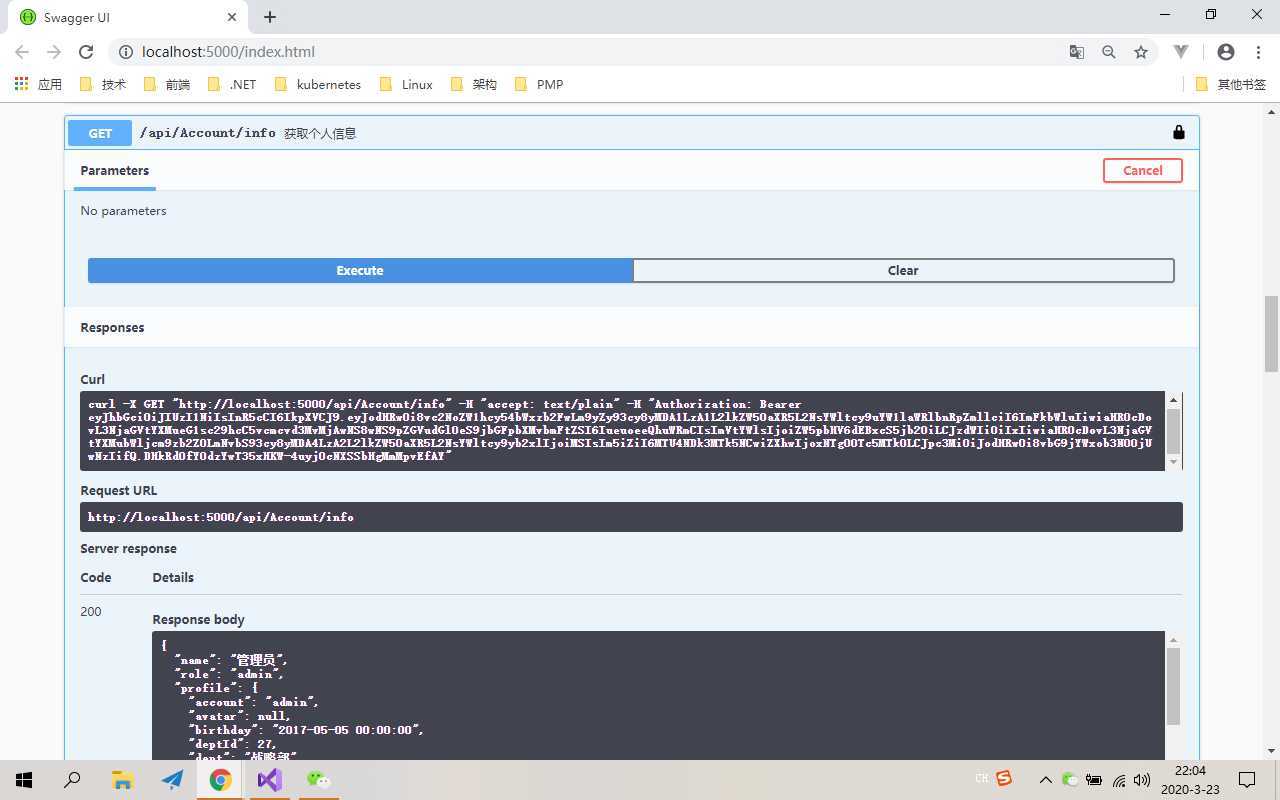Open the translate page icon
Viewport: 1280px width, 800px height.
tap(1077, 52)
